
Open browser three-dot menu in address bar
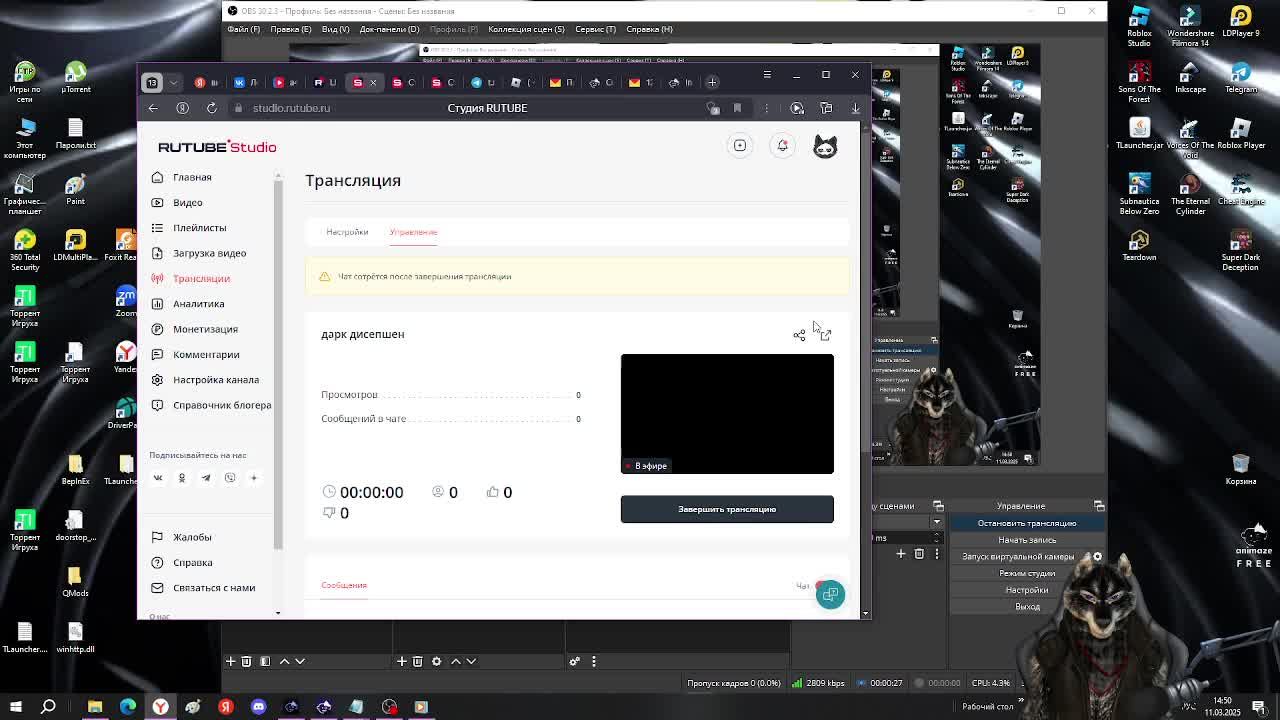[x=767, y=108]
